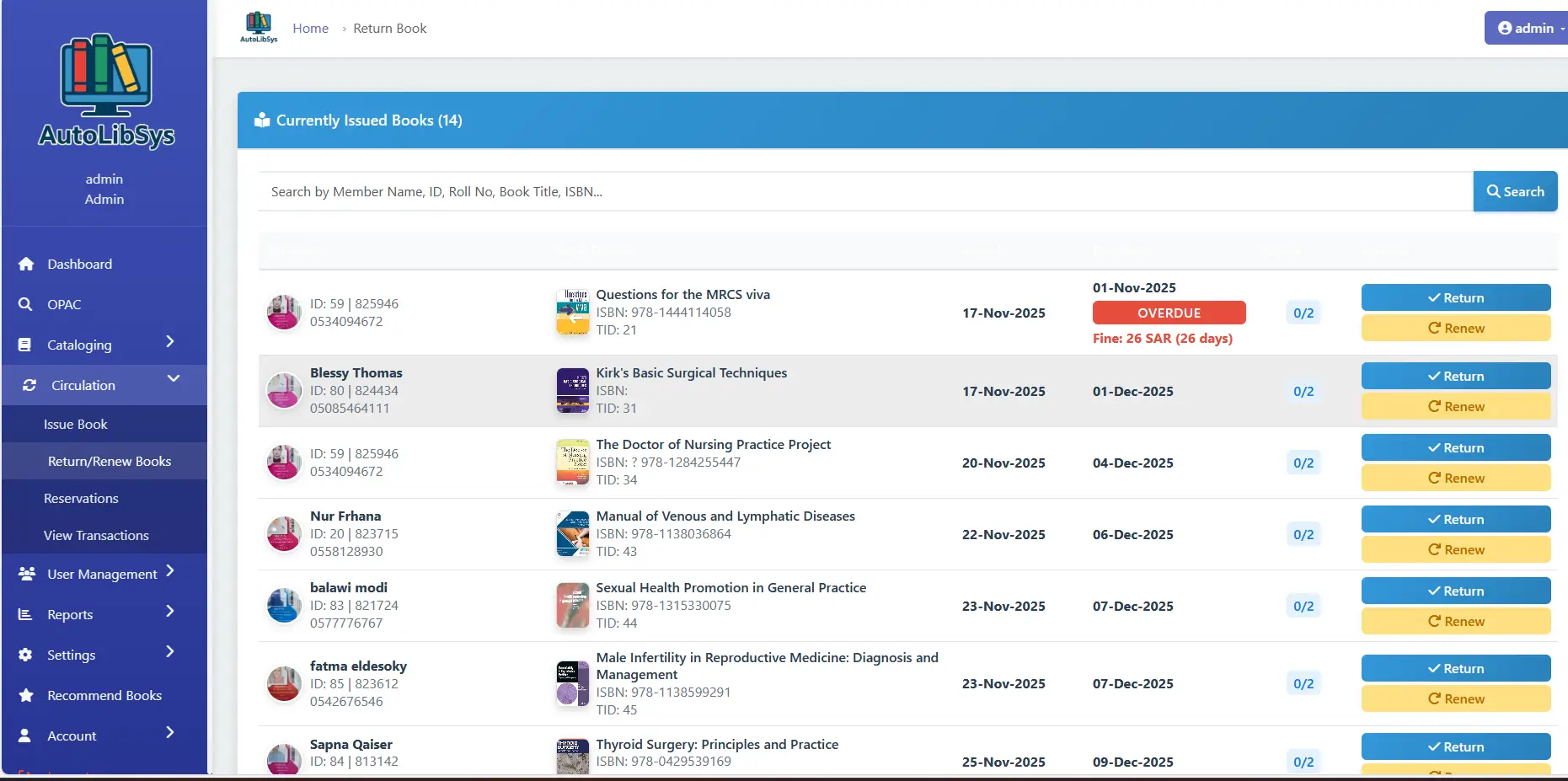Viewport: 1568px width, 781px height.
Task: Renew Manual of Venous and Lymphatic Diseases
Action: [1455, 550]
